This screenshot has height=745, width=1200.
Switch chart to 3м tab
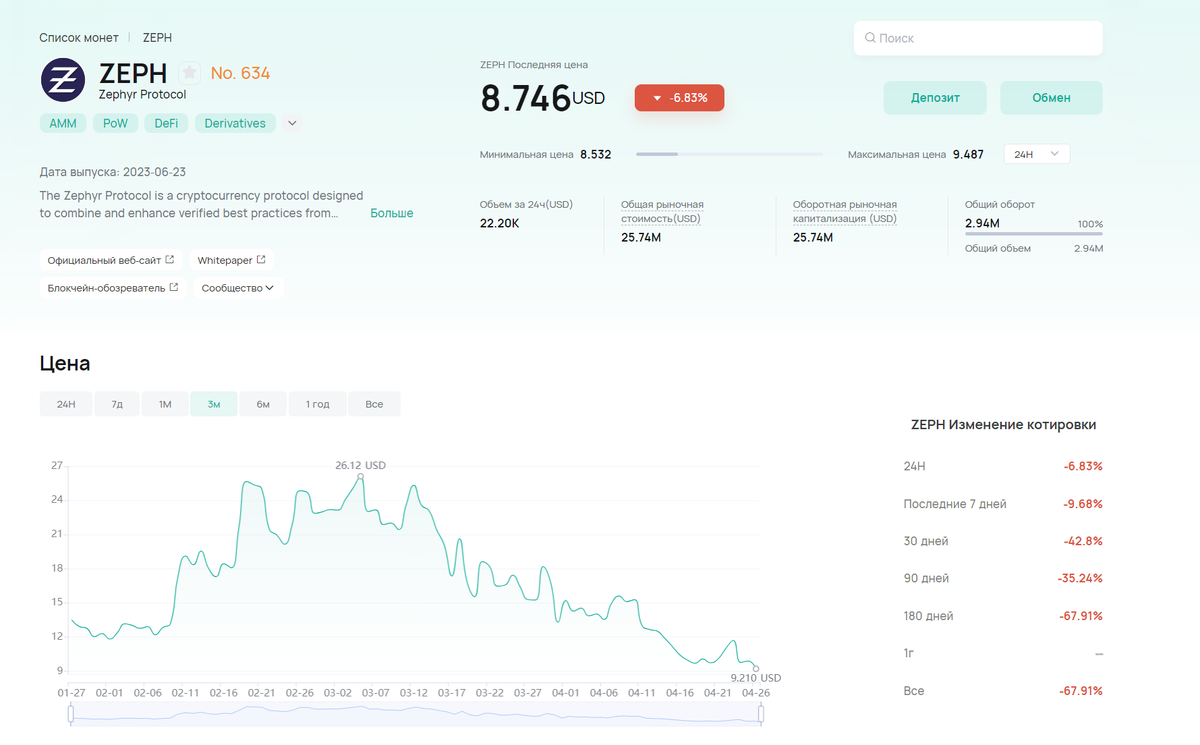pyautogui.click(x=214, y=404)
